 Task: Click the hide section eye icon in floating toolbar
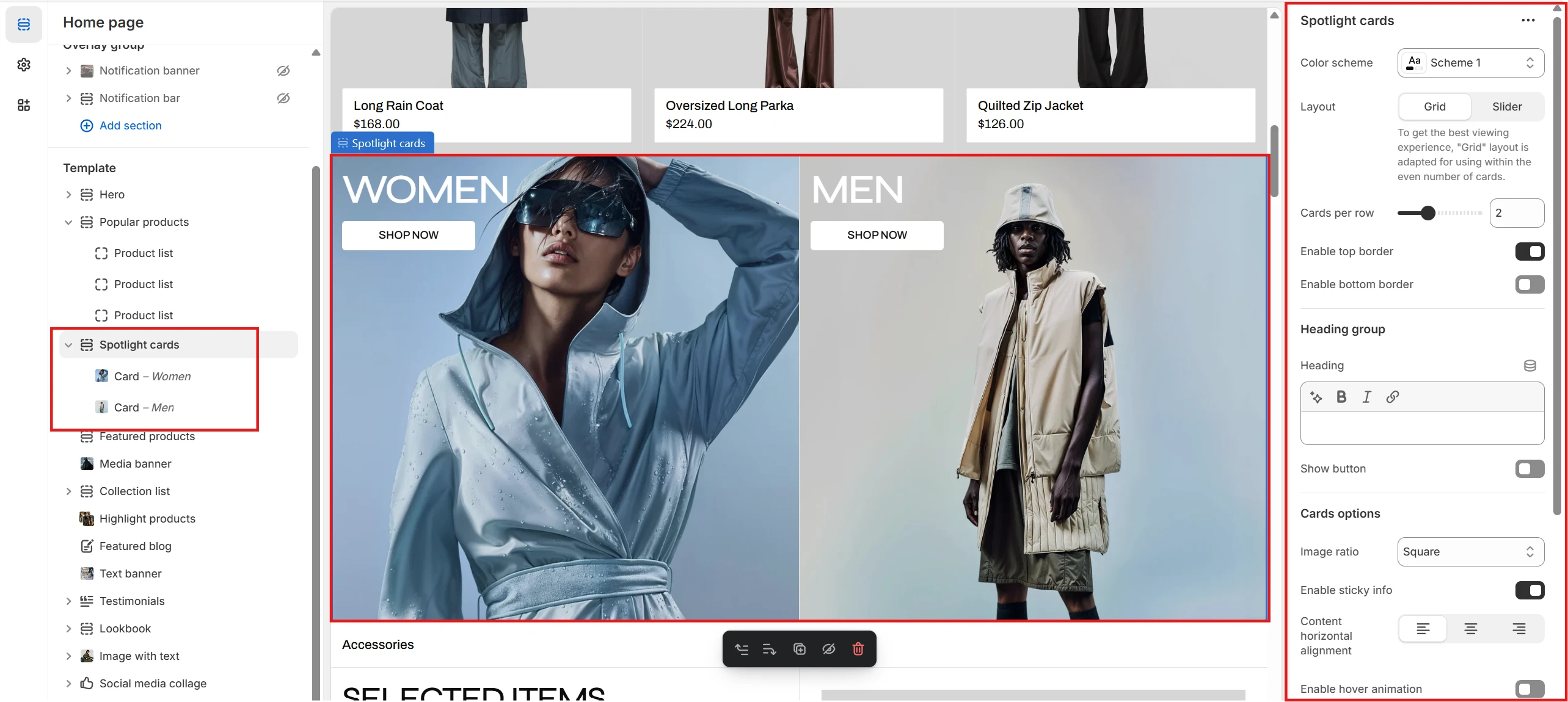tap(828, 649)
